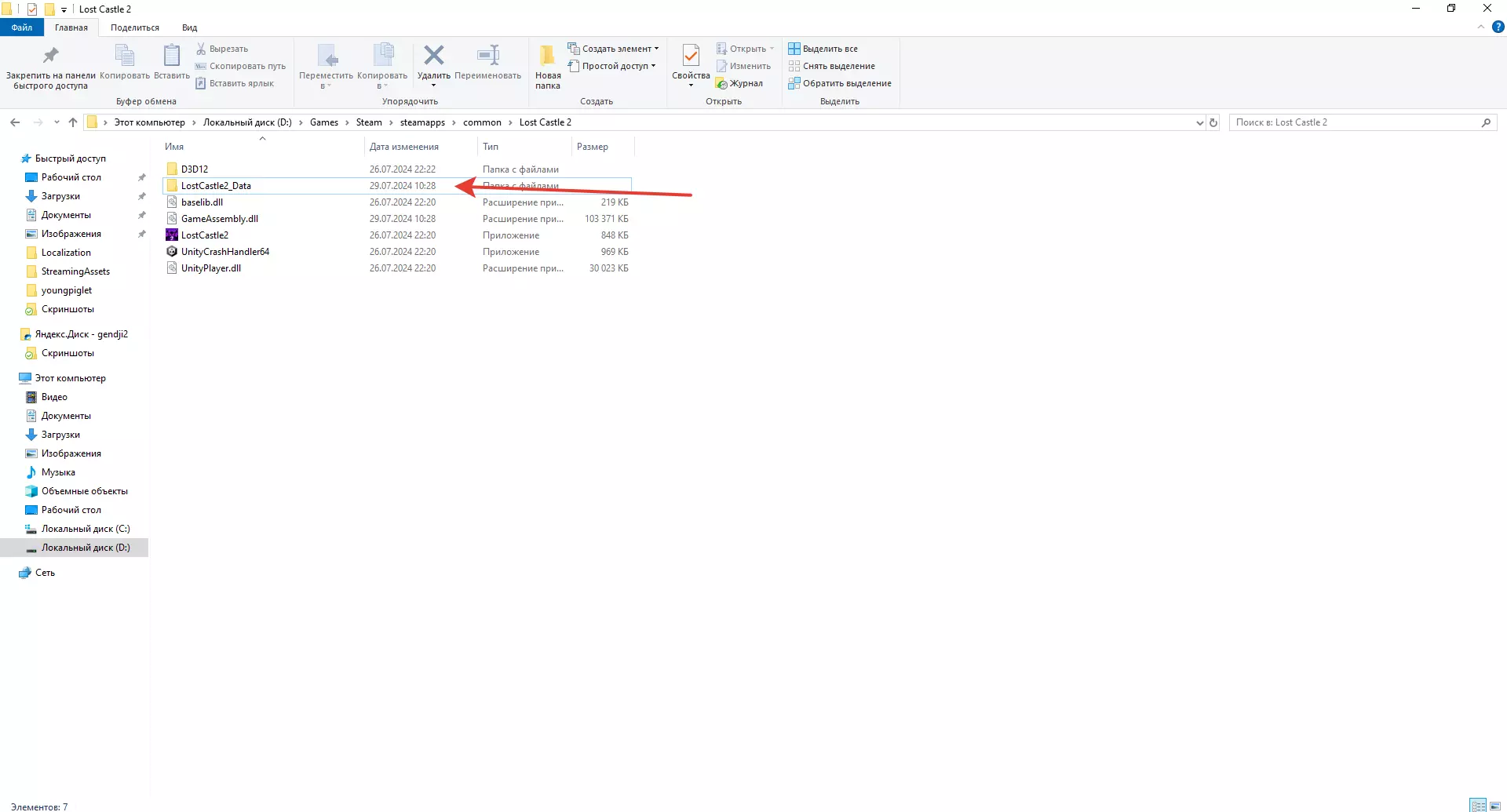Switch to the Поделиться ribbon tab

click(135, 27)
